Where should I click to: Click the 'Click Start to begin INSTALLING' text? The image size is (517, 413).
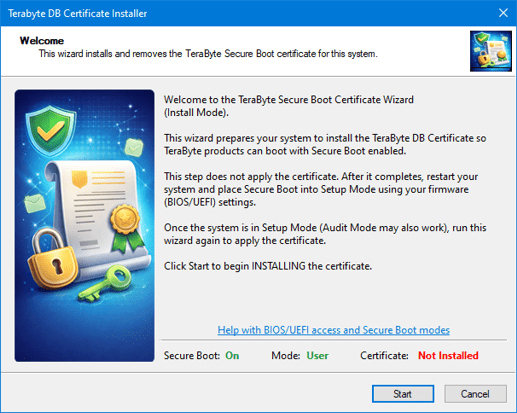click(x=268, y=266)
